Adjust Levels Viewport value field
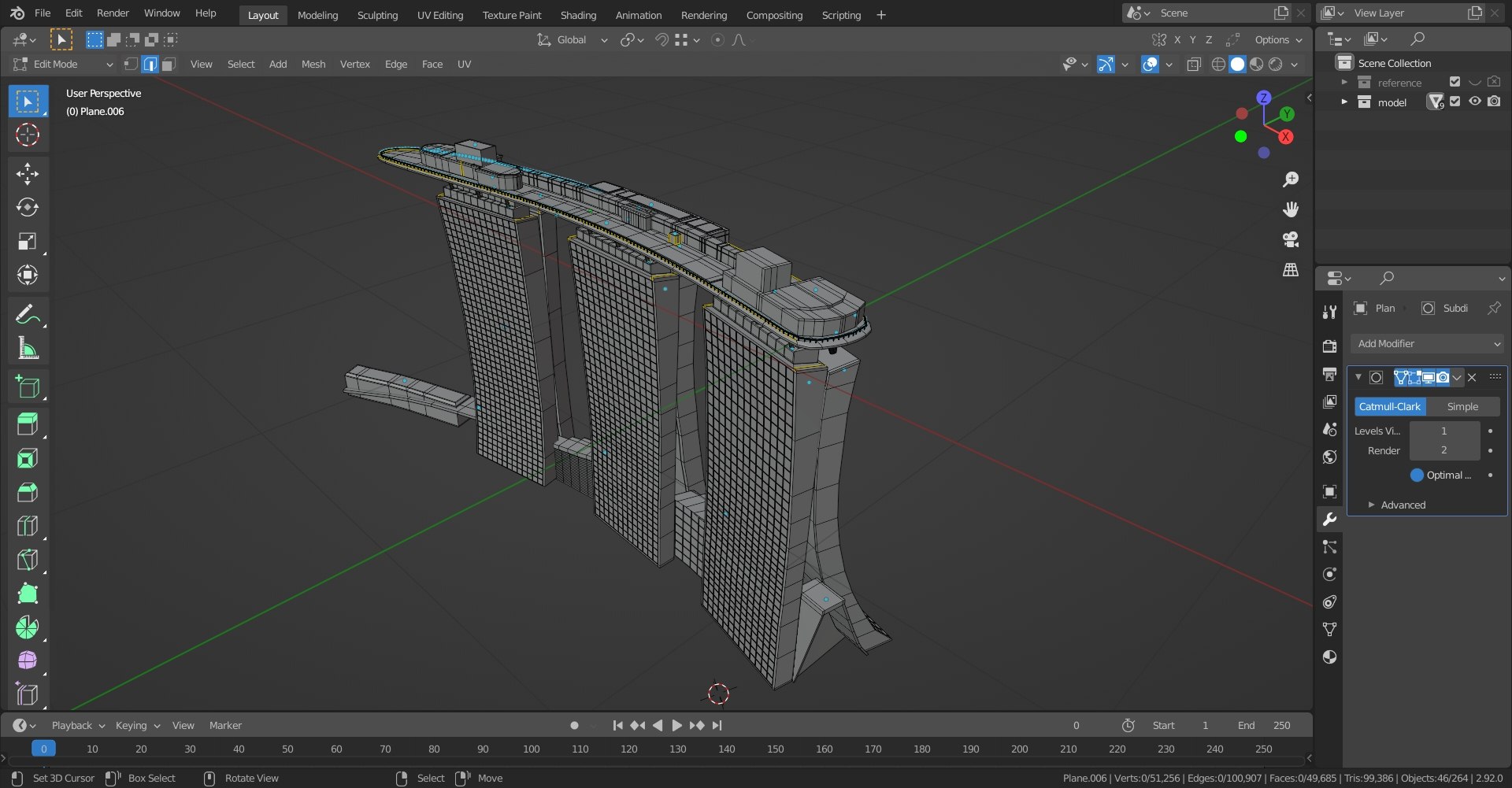This screenshot has height=788, width=1512. tap(1444, 431)
